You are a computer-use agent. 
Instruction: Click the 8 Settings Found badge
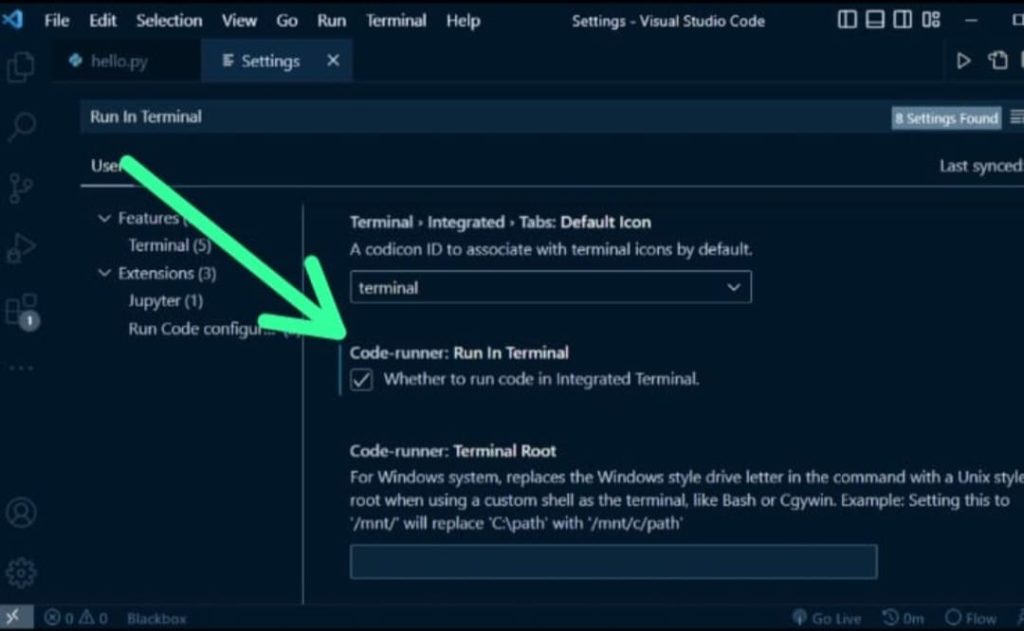946,118
